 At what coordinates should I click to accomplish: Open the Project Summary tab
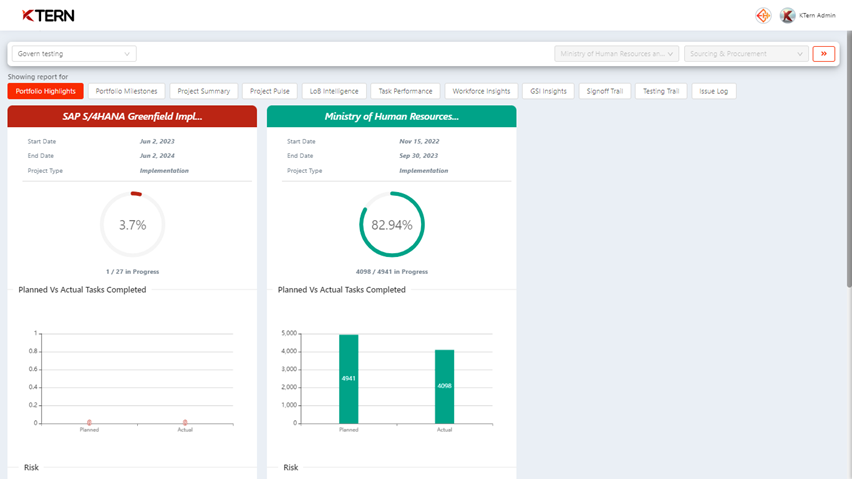tap(204, 91)
